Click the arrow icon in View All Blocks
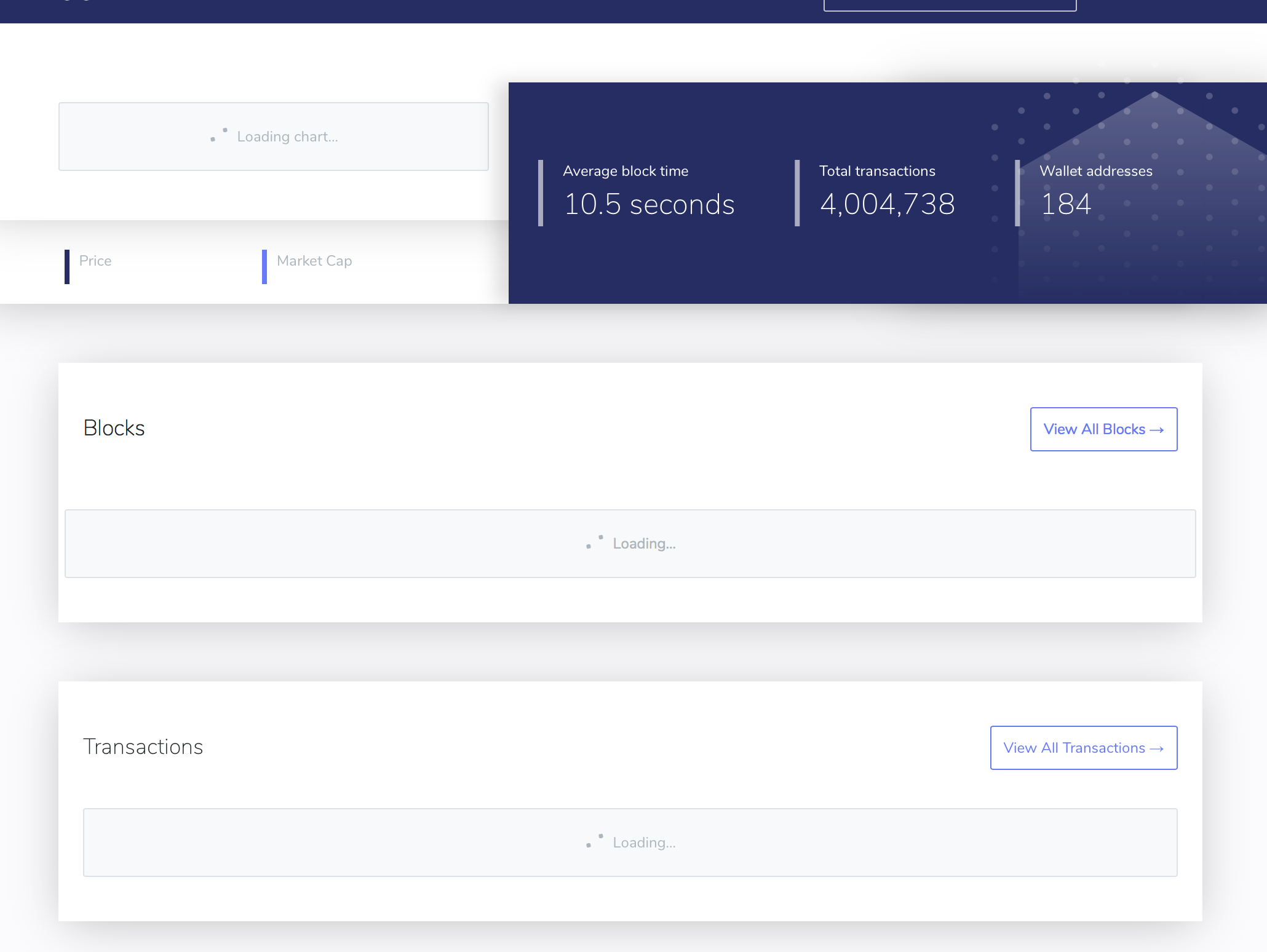 1157,429
